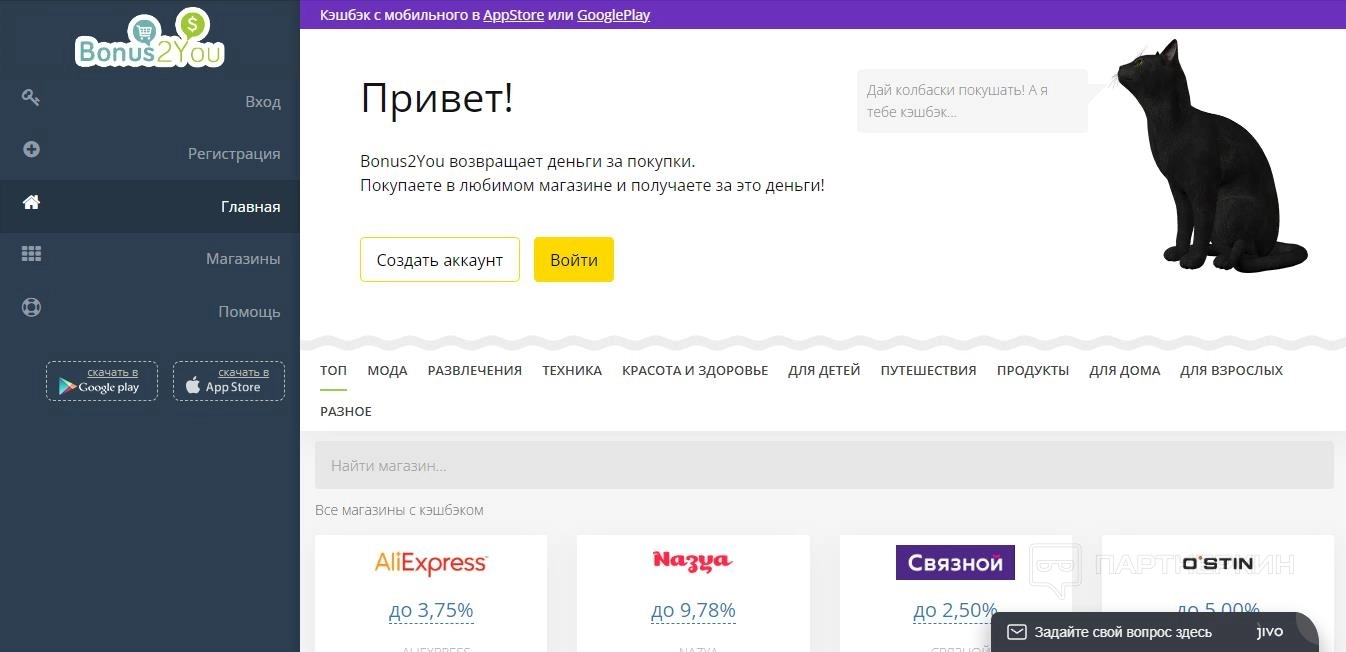Open the Google Play download badge
This screenshot has width=1346, height=652.
click(x=102, y=381)
